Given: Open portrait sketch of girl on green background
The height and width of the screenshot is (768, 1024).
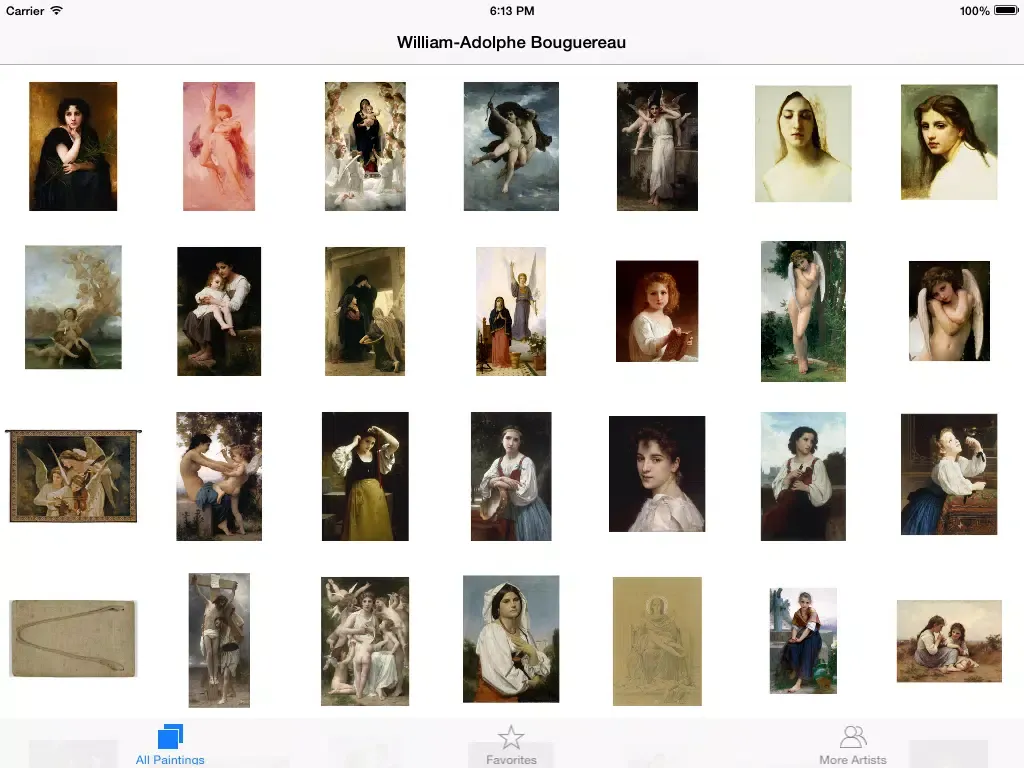Looking at the screenshot, I should [949, 142].
